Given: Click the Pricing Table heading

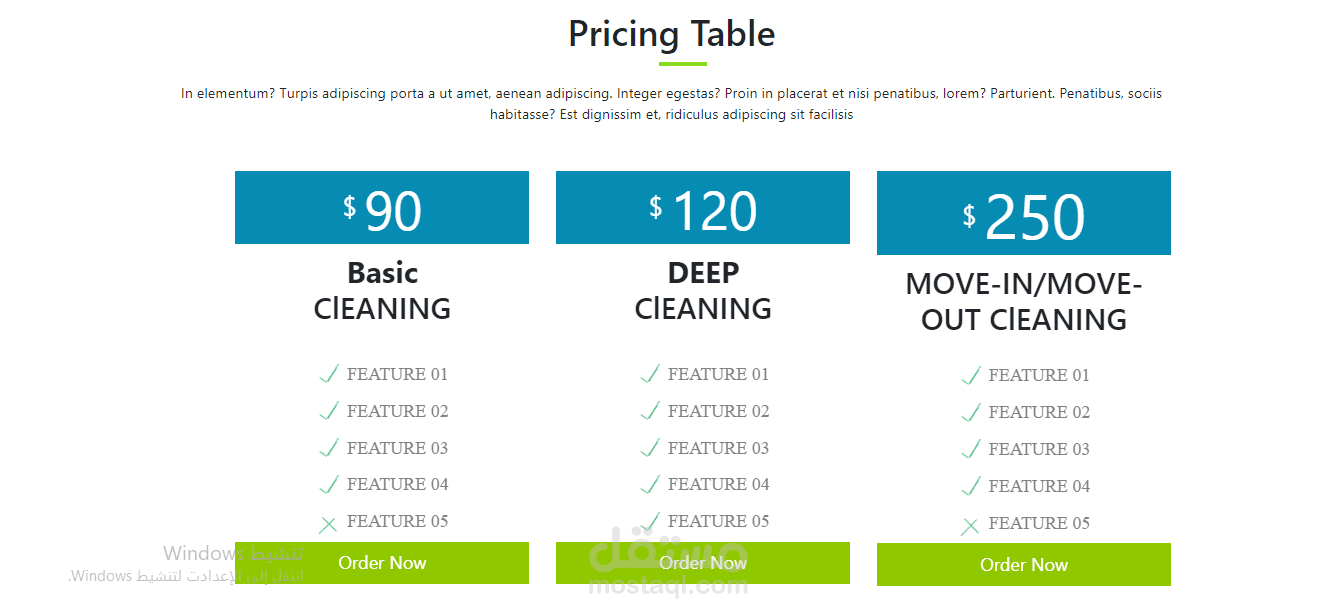Looking at the screenshot, I should (671, 34).
